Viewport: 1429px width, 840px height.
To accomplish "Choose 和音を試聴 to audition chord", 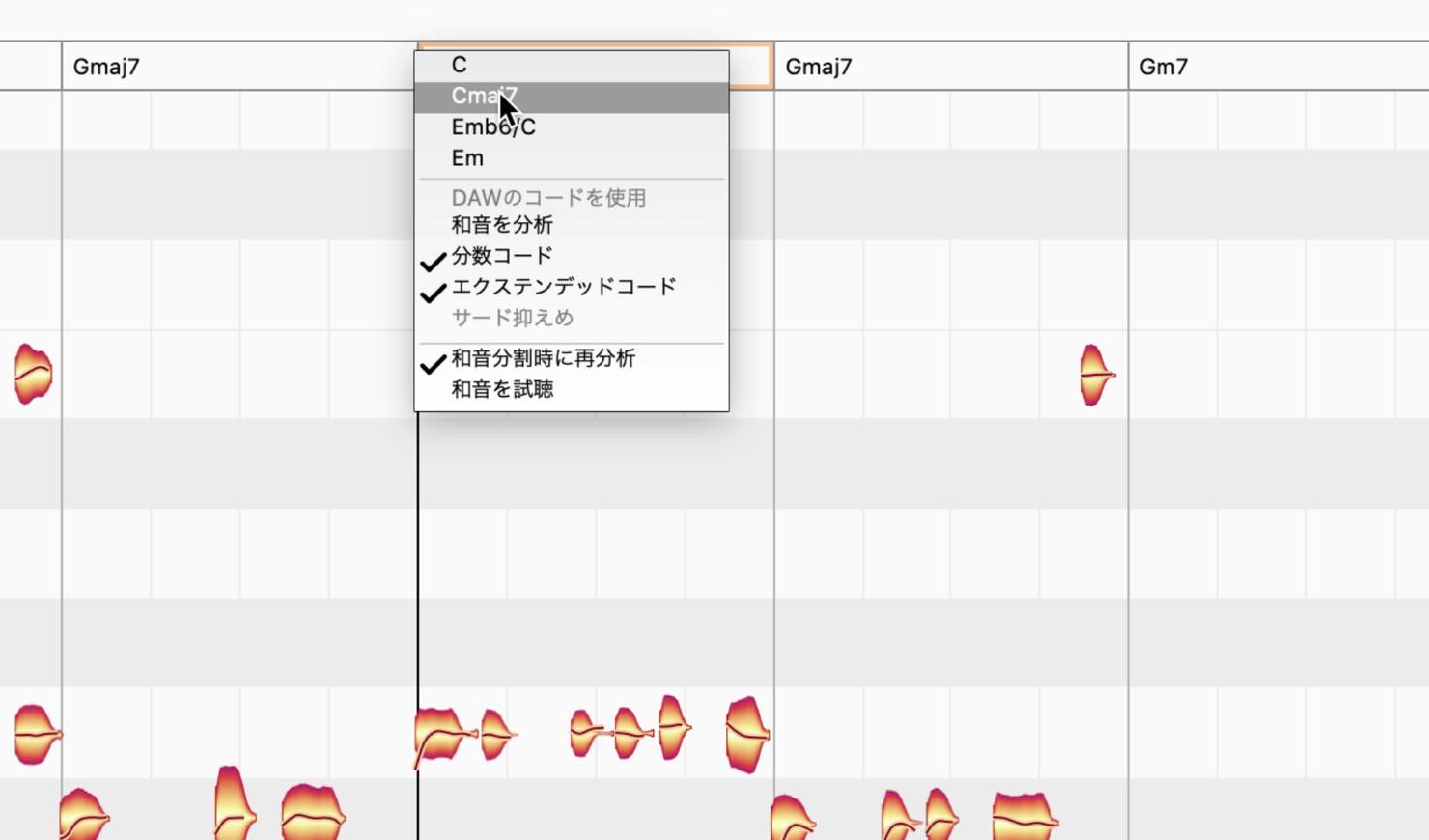I will (x=572, y=389).
